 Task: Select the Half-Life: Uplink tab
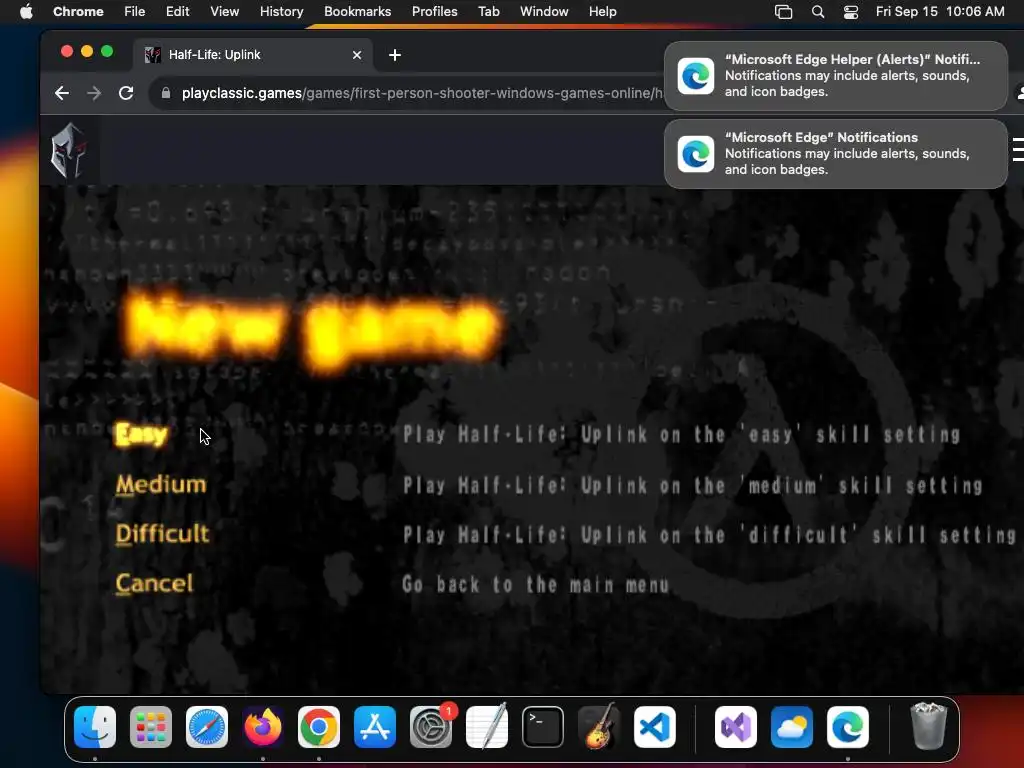coord(253,55)
